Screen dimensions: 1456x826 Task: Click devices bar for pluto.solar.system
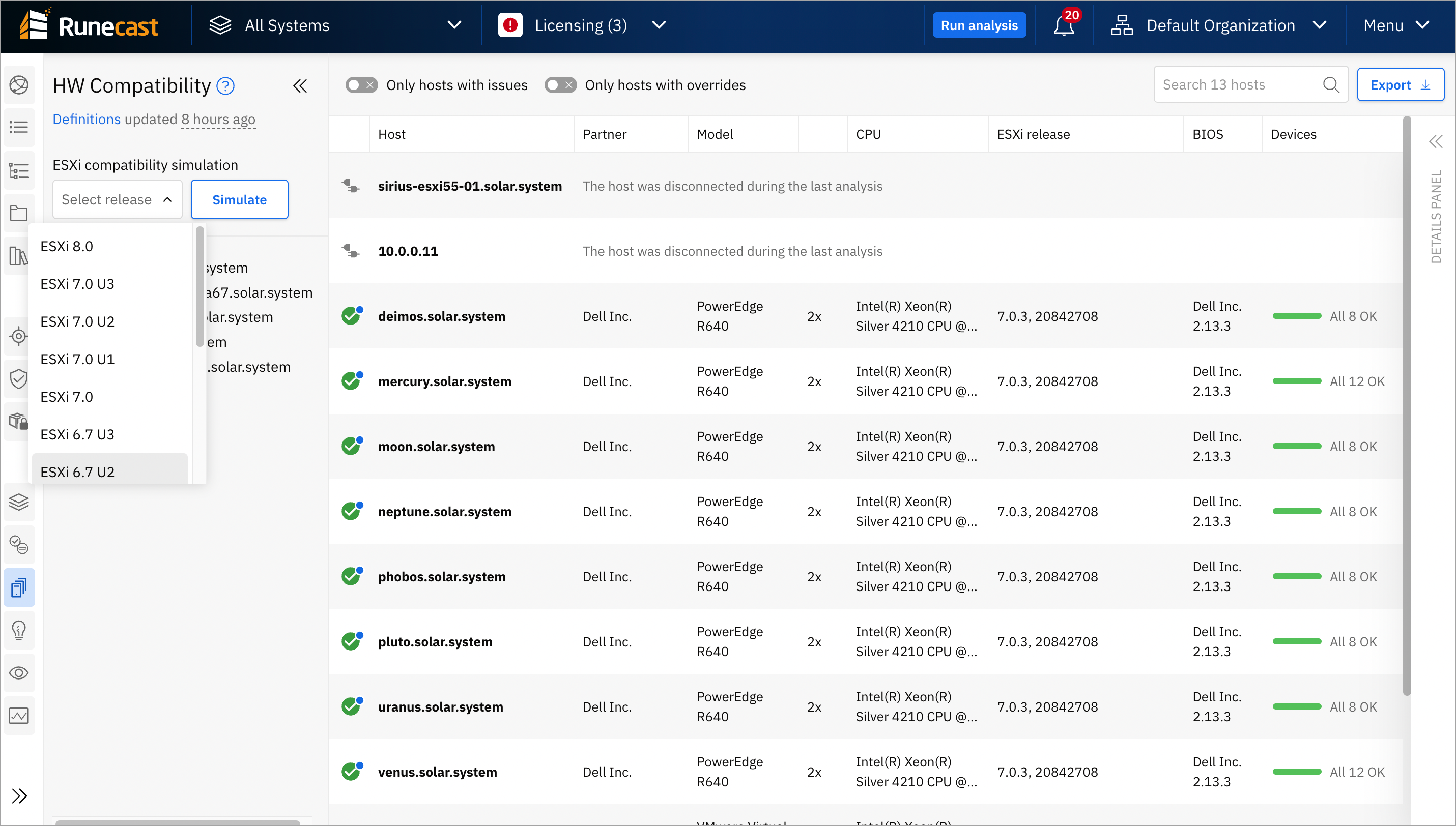point(1297,641)
